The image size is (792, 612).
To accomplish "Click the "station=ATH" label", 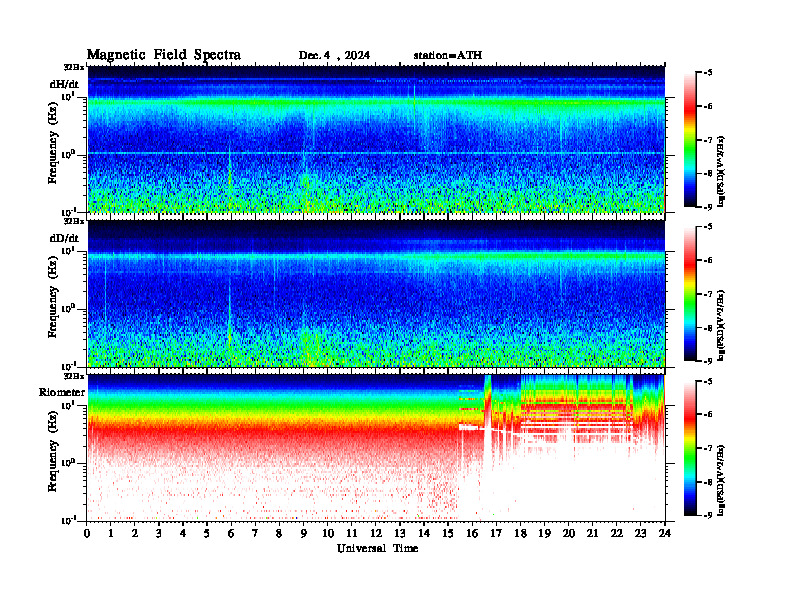I will [x=448, y=56].
